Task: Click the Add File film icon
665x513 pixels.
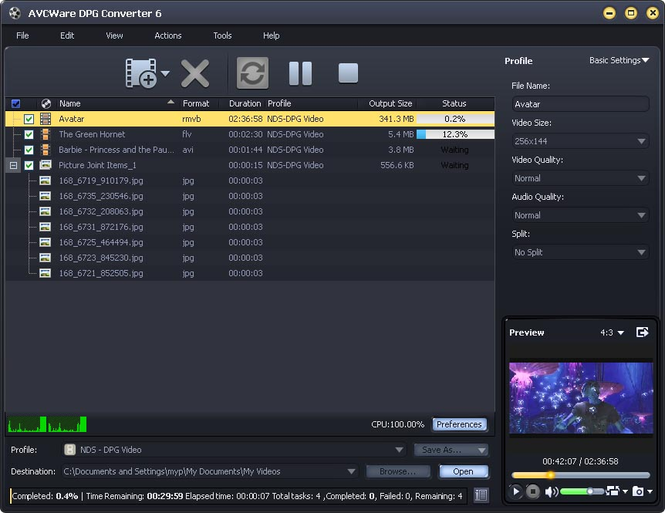Action: [x=141, y=73]
